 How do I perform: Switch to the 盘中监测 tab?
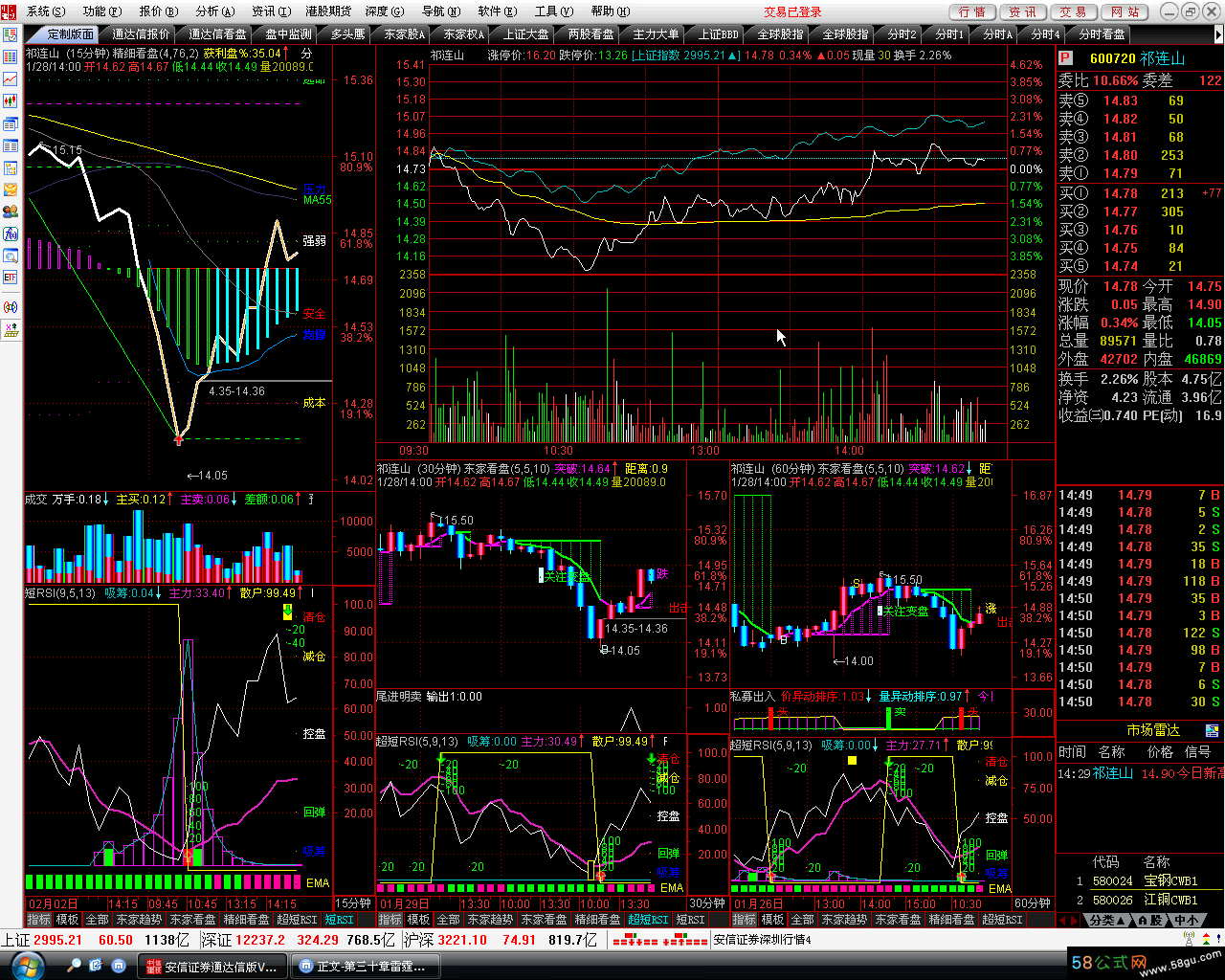[288, 34]
